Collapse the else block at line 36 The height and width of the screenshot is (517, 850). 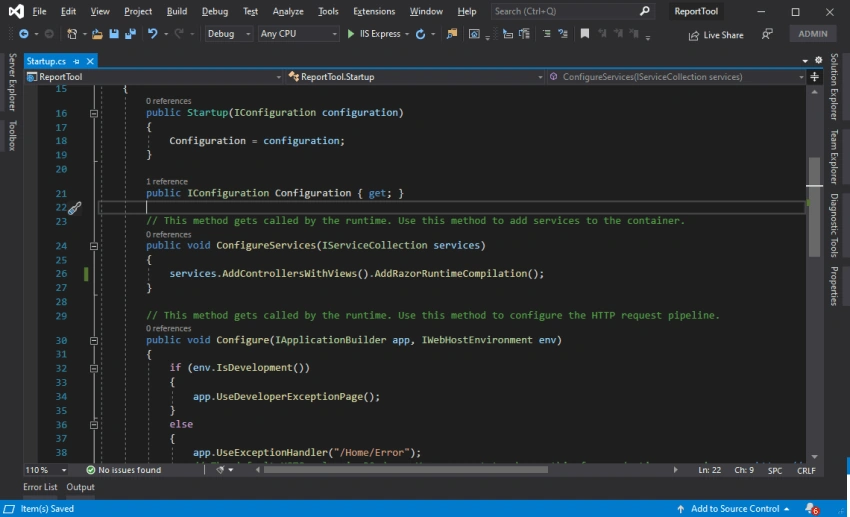pos(94,425)
